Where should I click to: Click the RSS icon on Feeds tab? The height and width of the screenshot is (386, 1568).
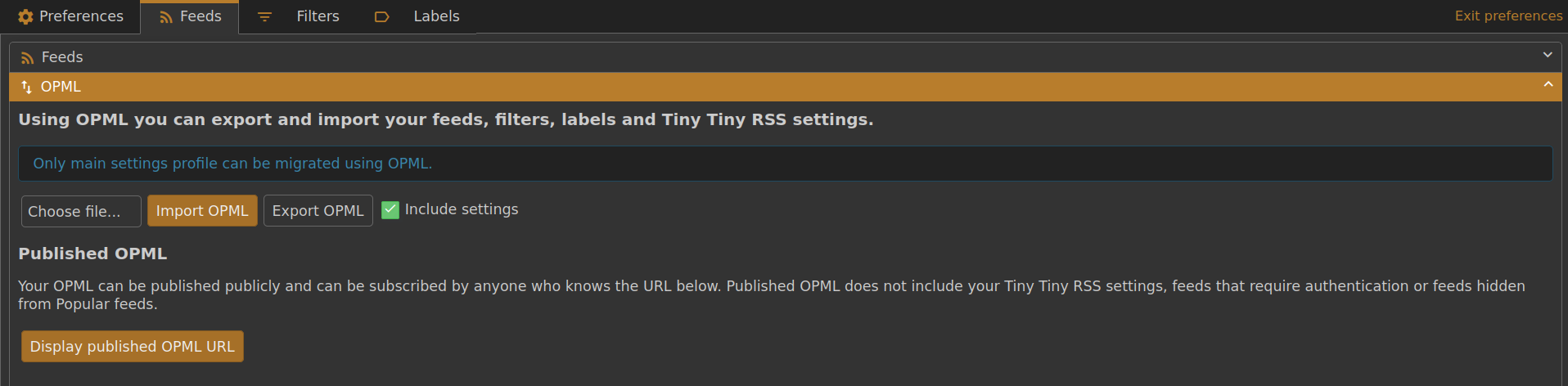click(x=166, y=17)
